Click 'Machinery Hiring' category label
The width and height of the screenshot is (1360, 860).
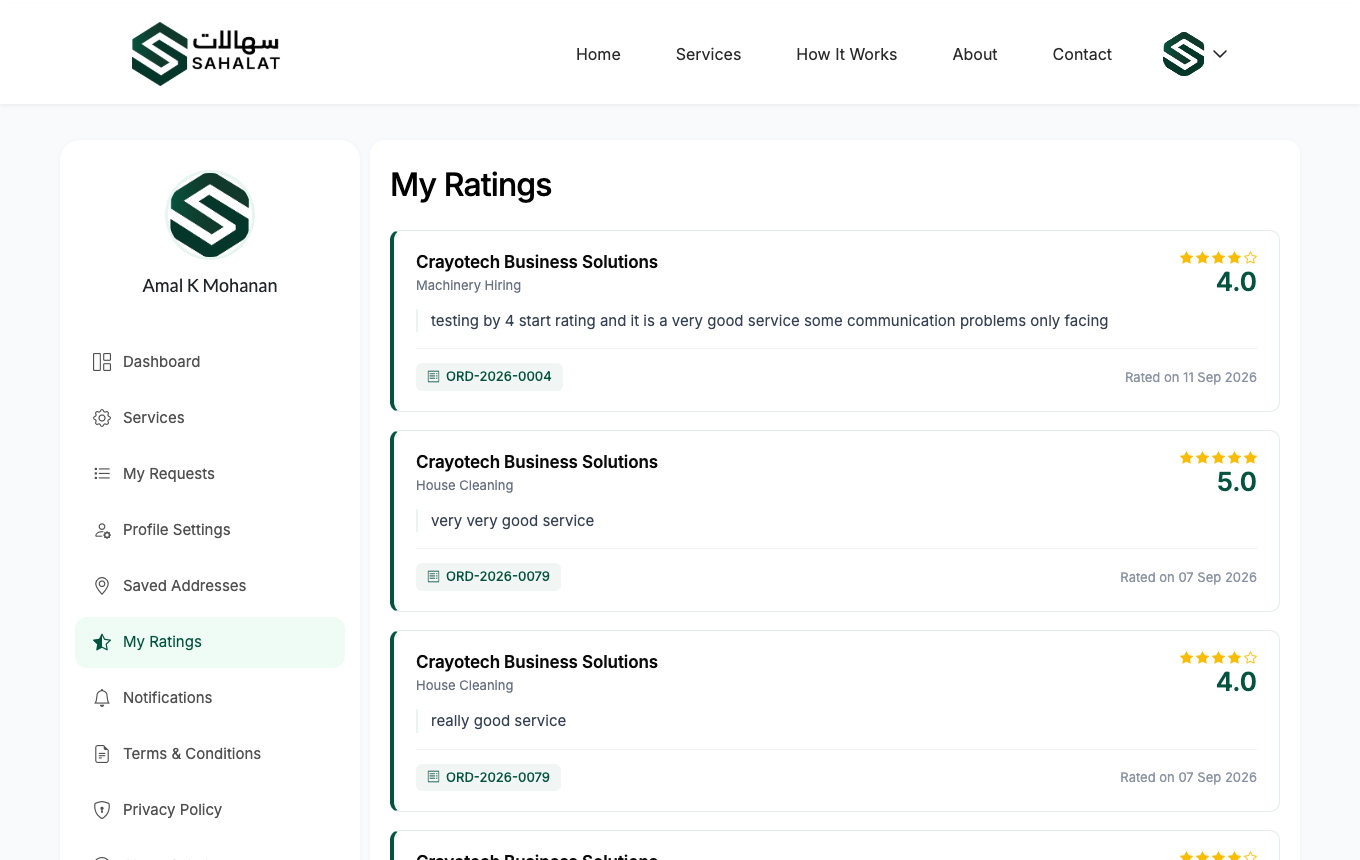tap(468, 286)
